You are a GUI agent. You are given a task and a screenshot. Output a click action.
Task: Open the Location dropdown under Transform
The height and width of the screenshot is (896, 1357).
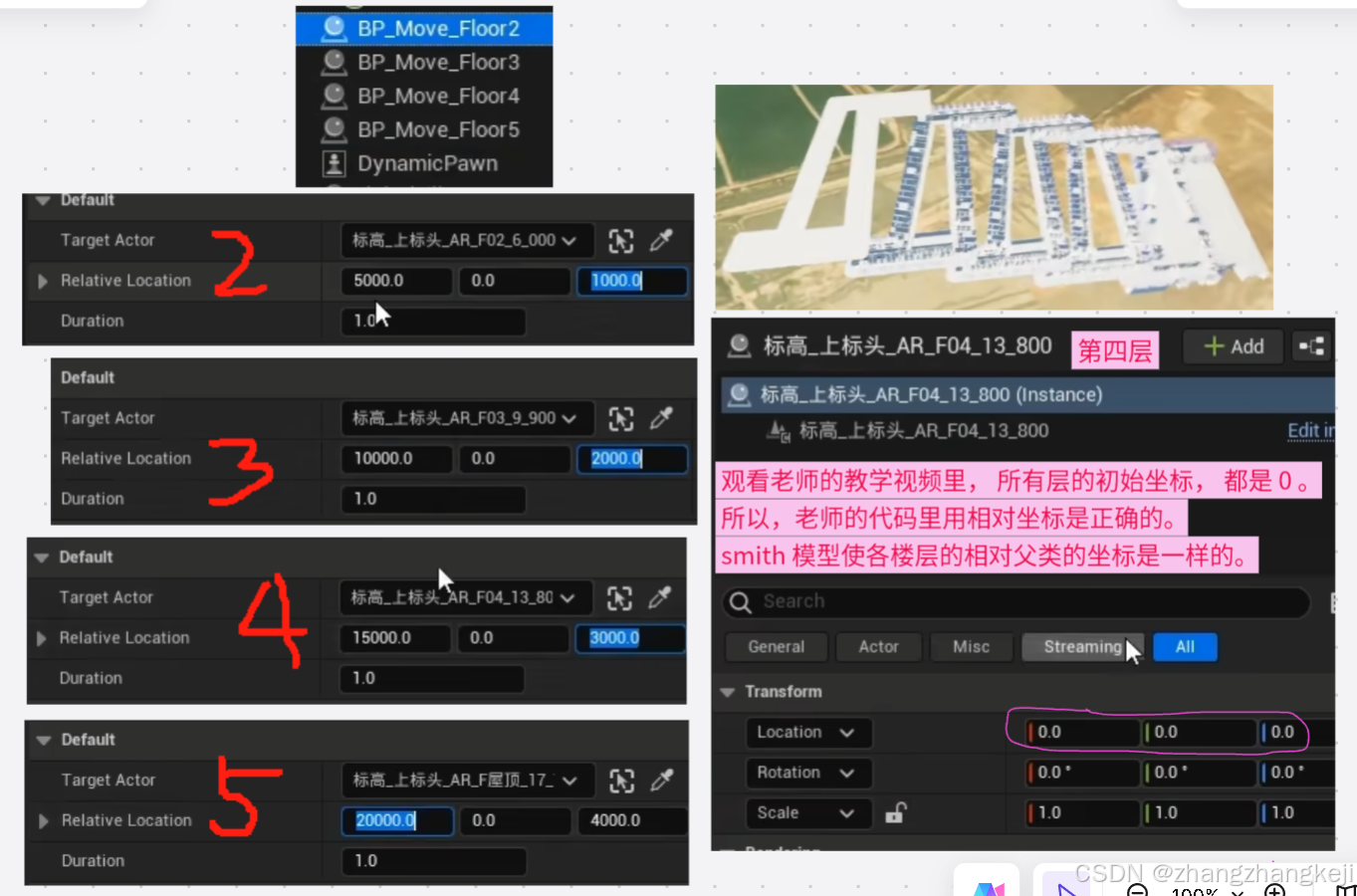click(807, 733)
